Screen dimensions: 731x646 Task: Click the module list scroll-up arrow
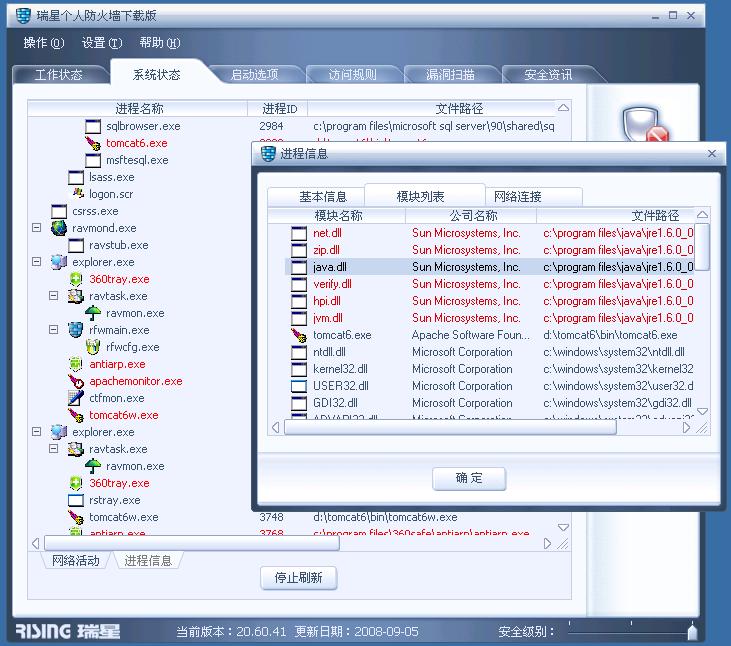(x=702, y=215)
